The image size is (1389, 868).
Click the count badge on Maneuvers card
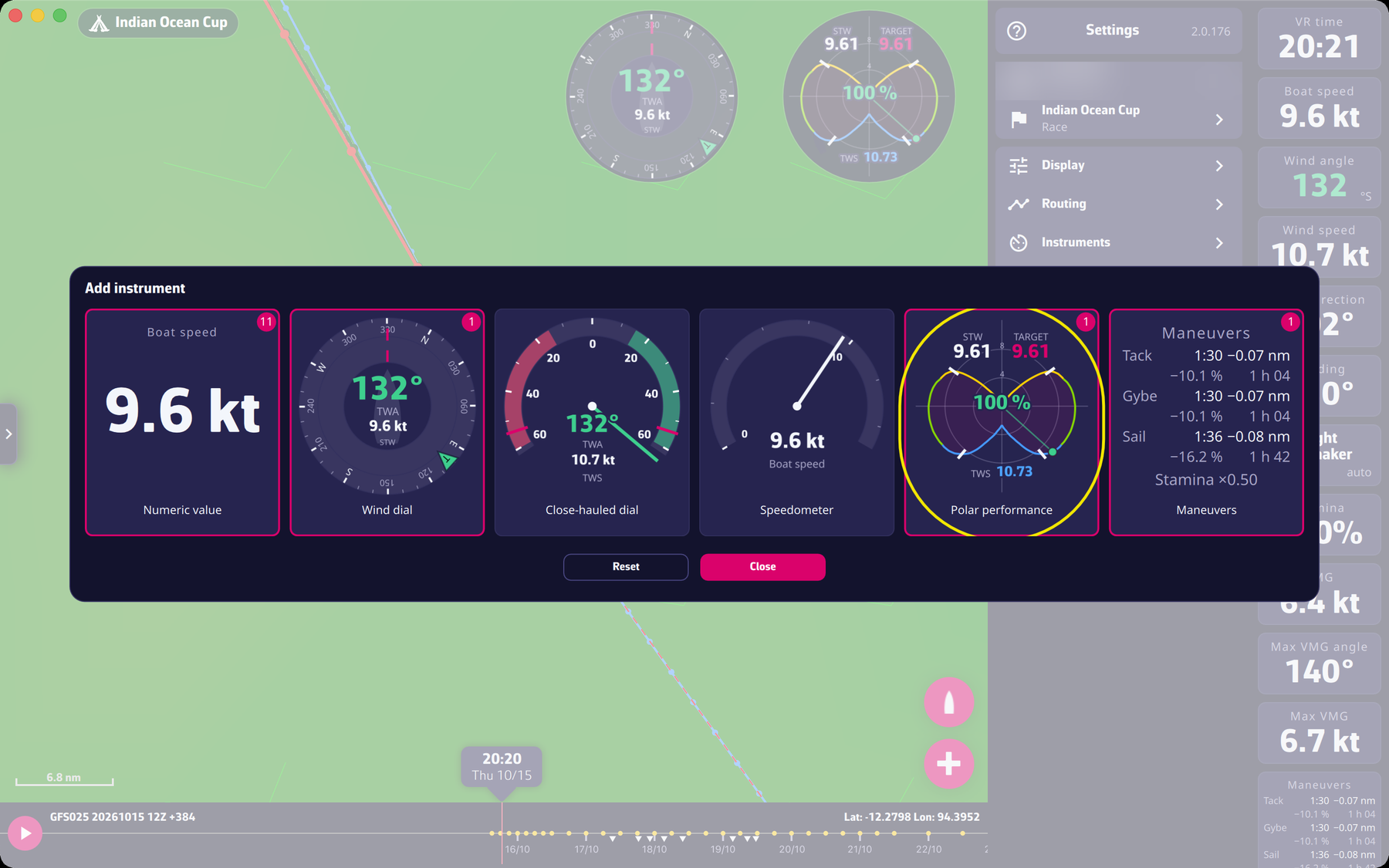coord(1290,322)
